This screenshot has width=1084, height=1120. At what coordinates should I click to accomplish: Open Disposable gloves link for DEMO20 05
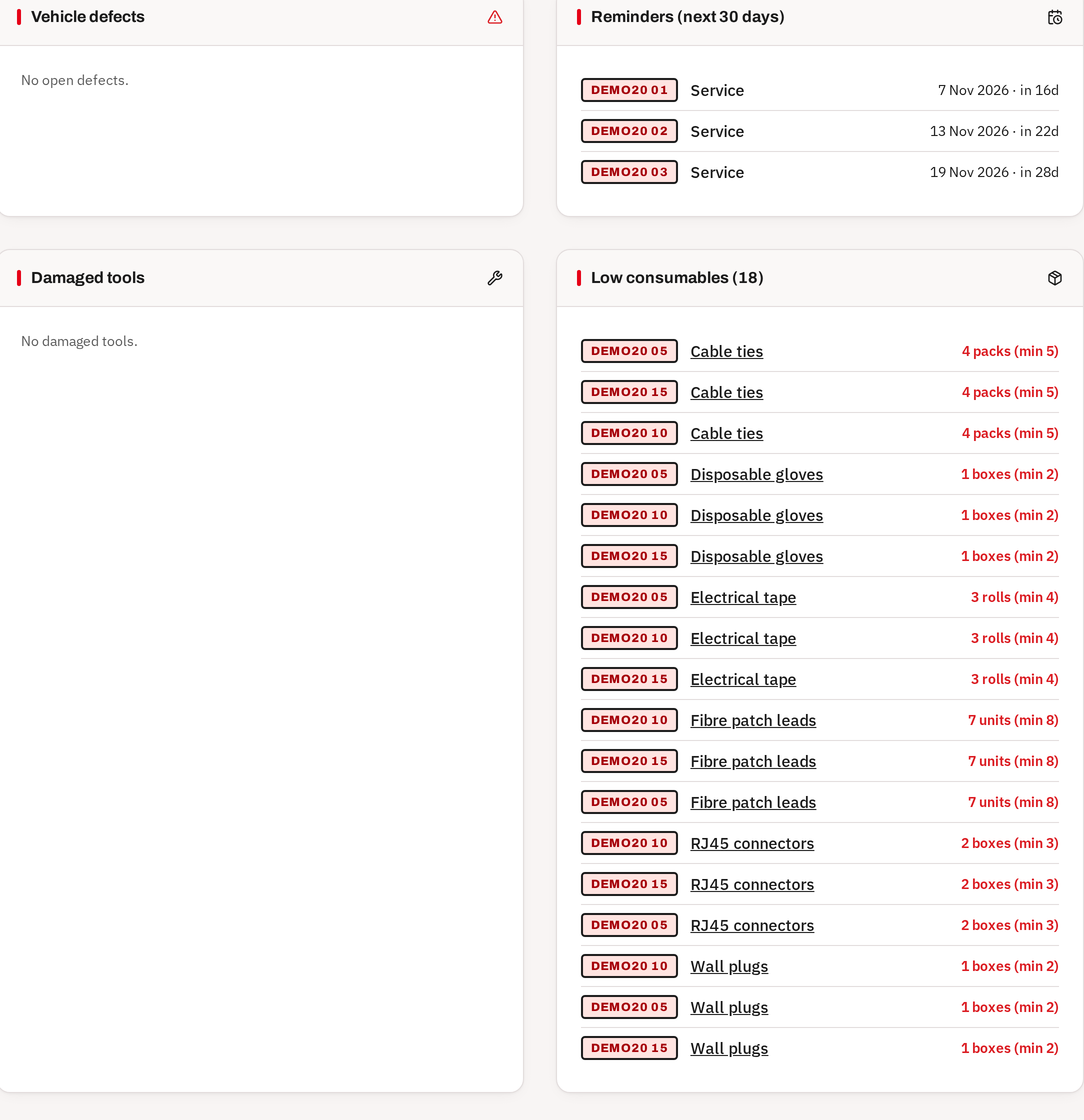click(x=756, y=474)
